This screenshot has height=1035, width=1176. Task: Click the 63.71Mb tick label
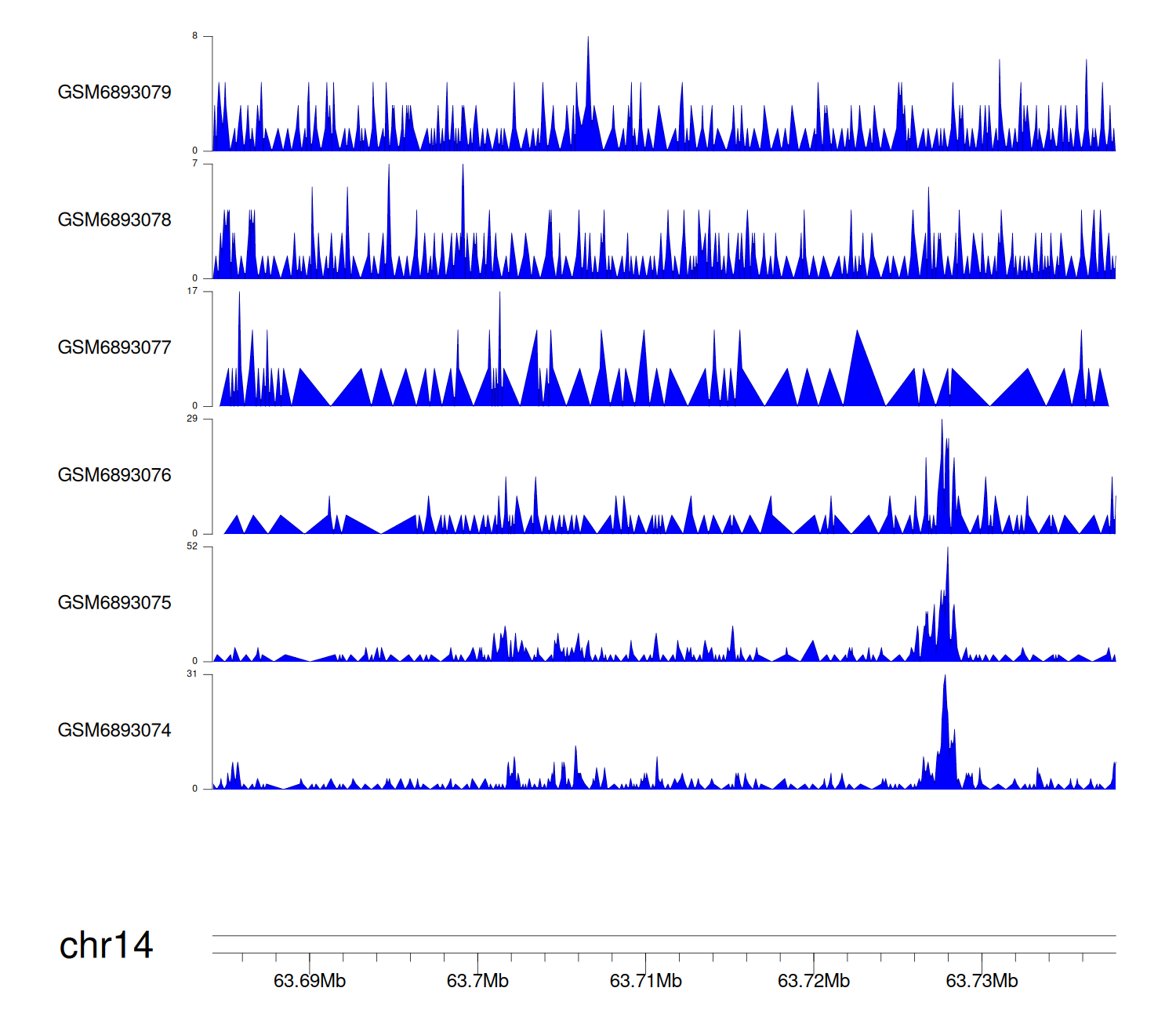(x=646, y=981)
